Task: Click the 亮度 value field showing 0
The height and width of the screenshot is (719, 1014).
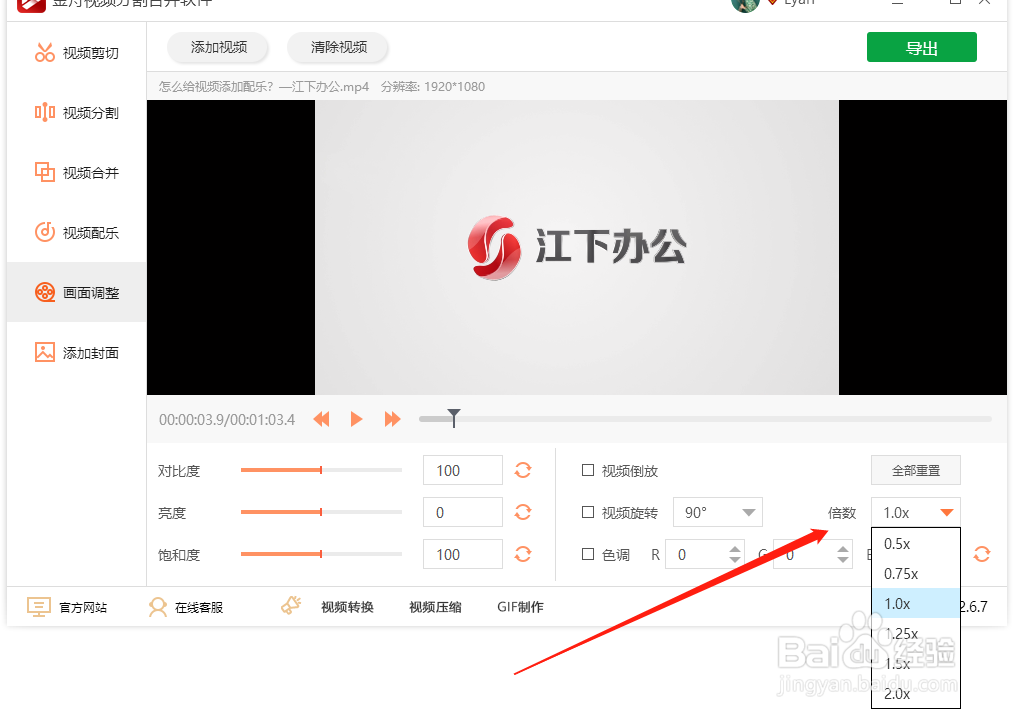Action: coord(463,512)
